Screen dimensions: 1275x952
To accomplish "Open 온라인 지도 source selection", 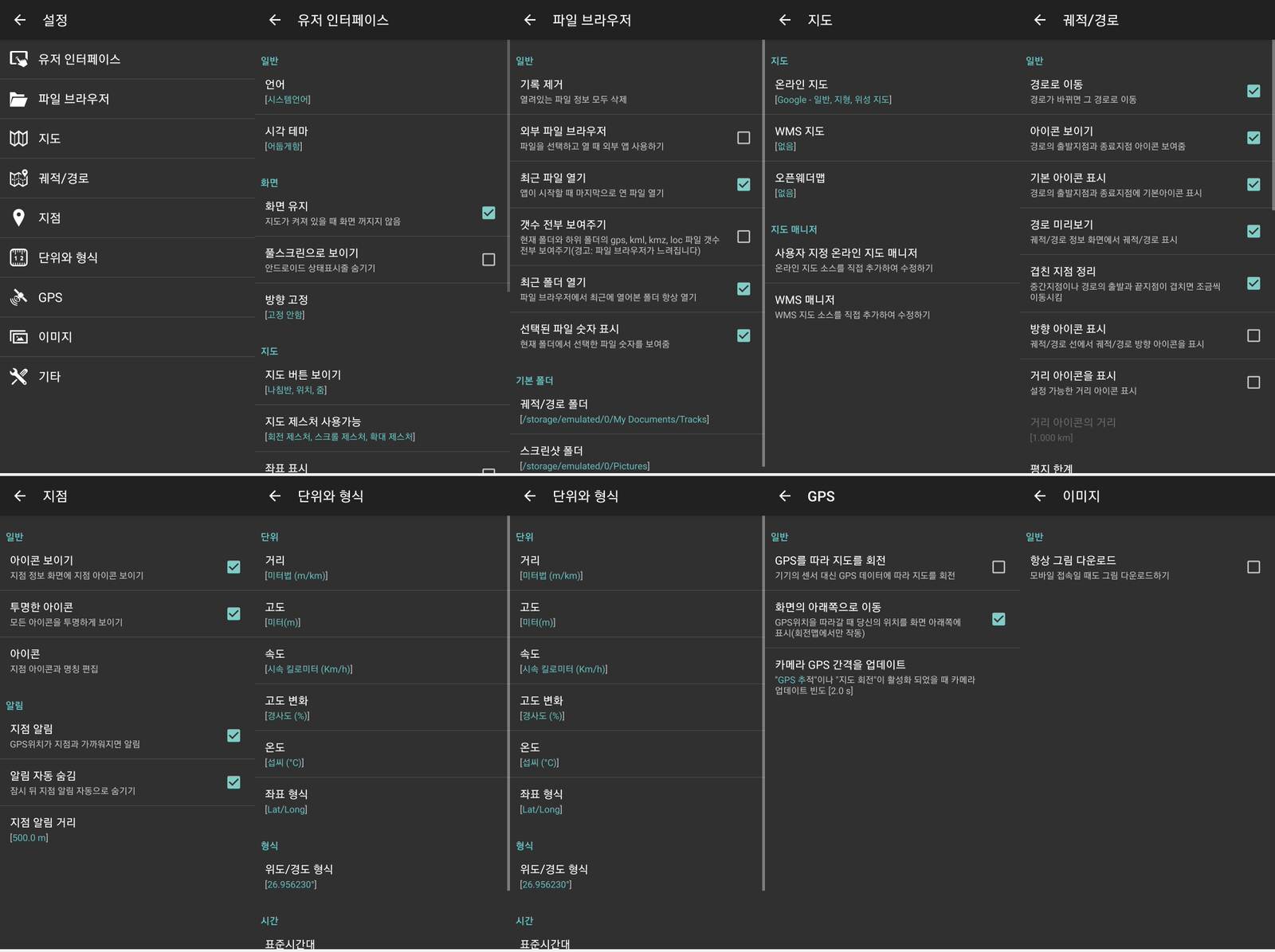I will (x=892, y=91).
